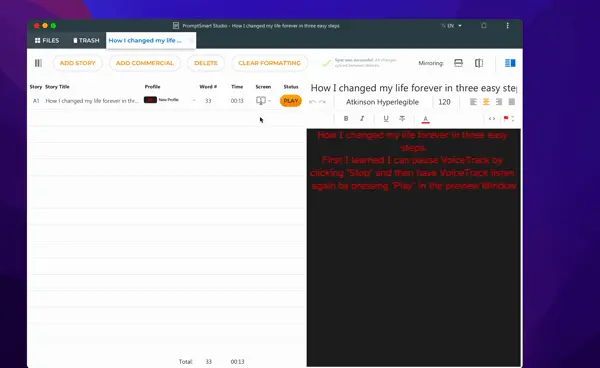The height and width of the screenshot is (368, 600).
Task: Open the Files tab
Action: (x=47, y=41)
